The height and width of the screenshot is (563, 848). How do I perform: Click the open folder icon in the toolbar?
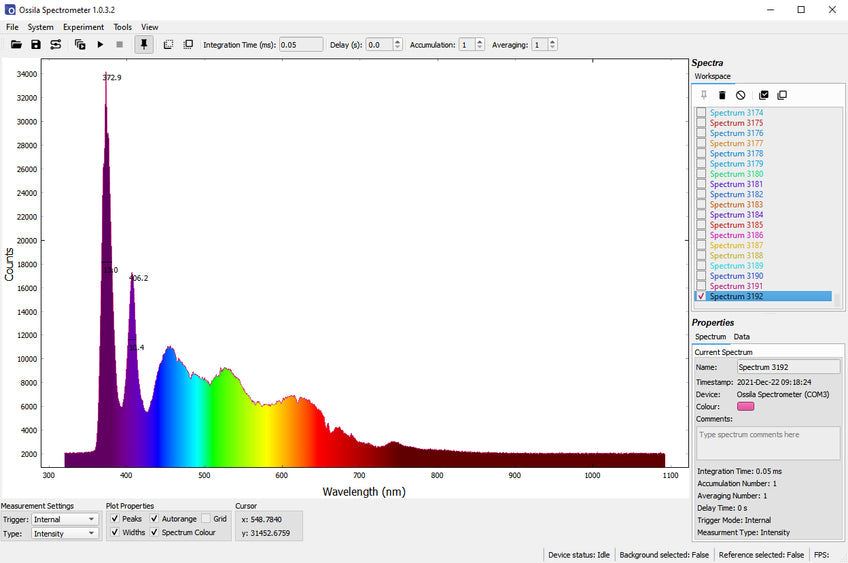click(16, 45)
